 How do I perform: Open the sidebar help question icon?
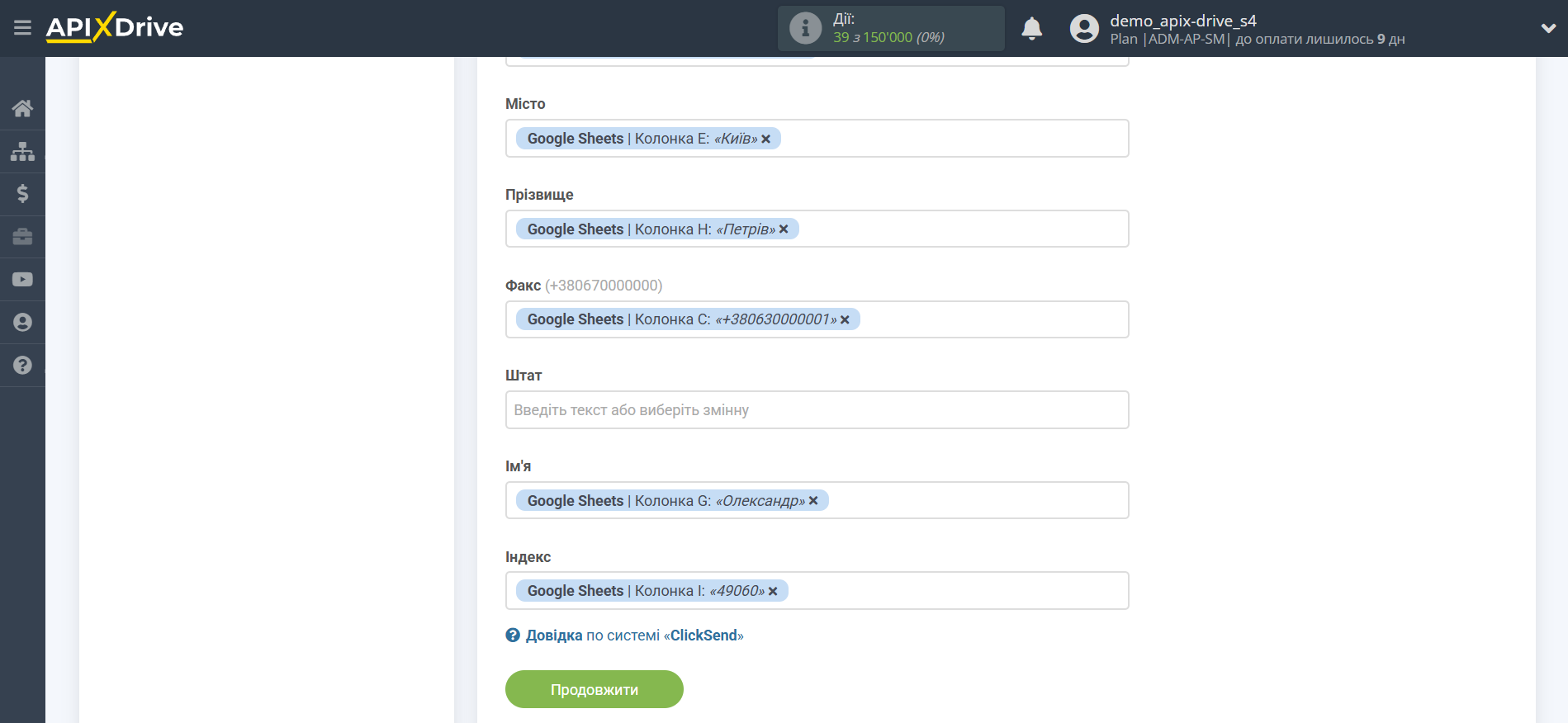point(22,365)
